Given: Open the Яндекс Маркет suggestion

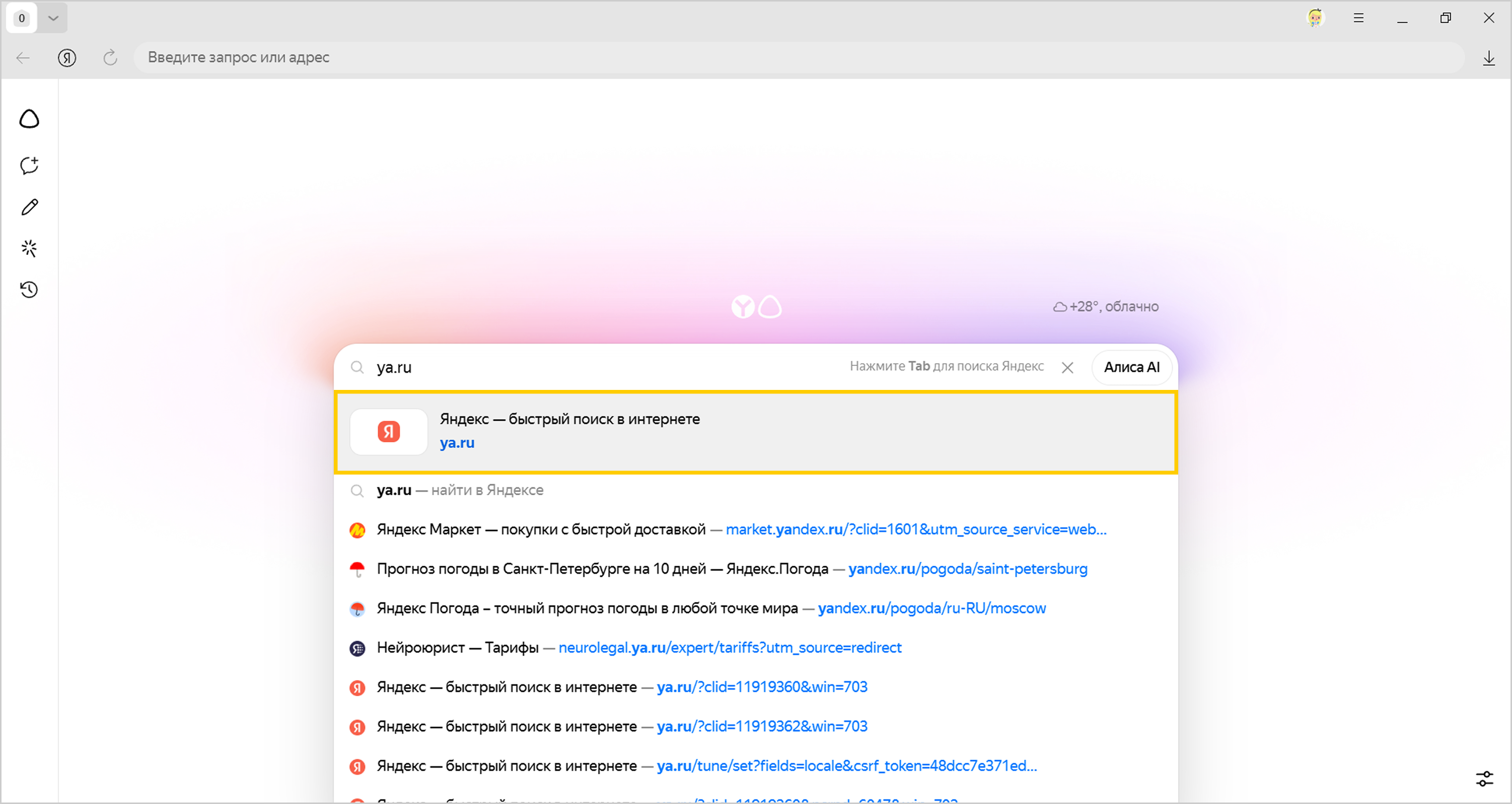Looking at the screenshot, I should click(756, 530).
